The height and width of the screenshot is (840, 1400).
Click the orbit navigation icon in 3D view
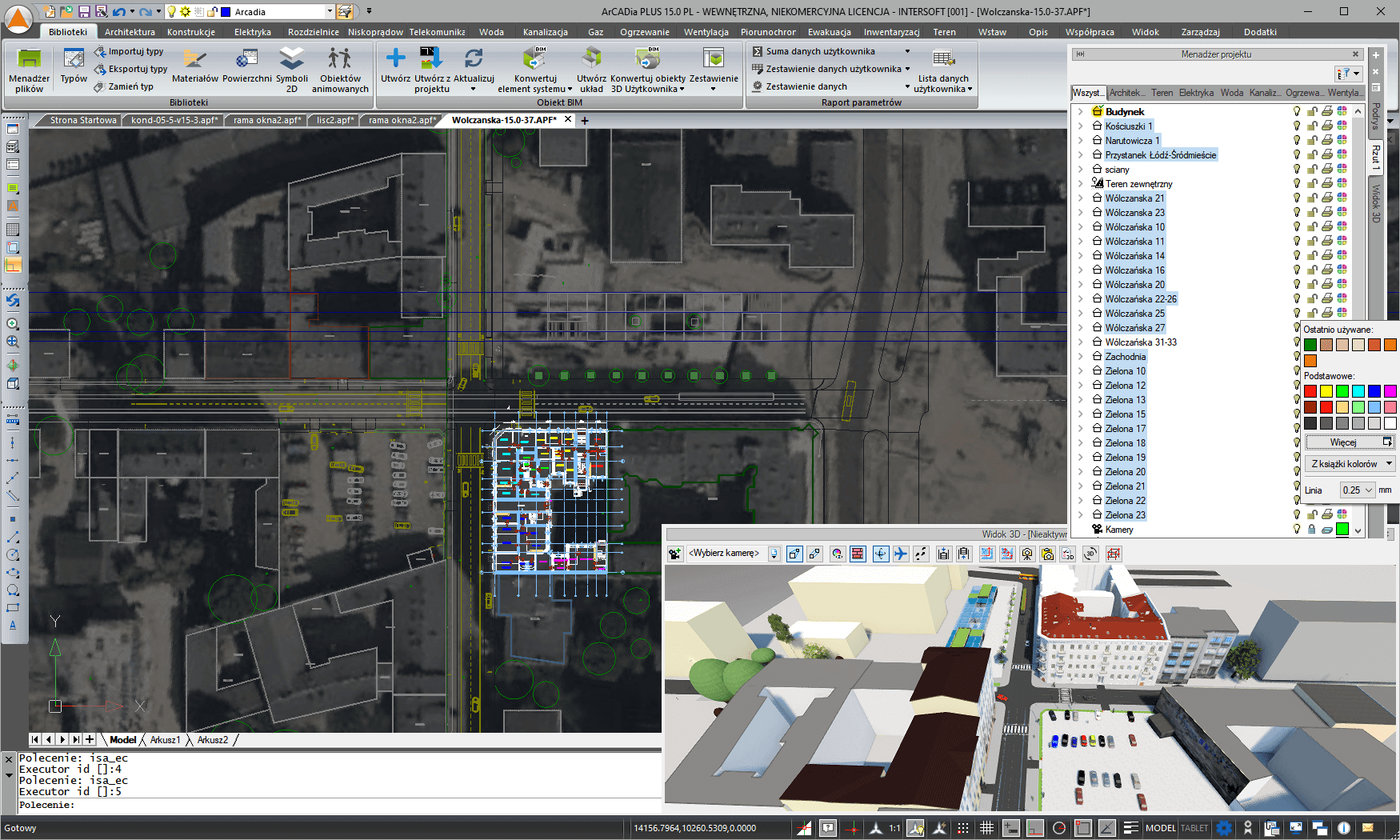880,554
